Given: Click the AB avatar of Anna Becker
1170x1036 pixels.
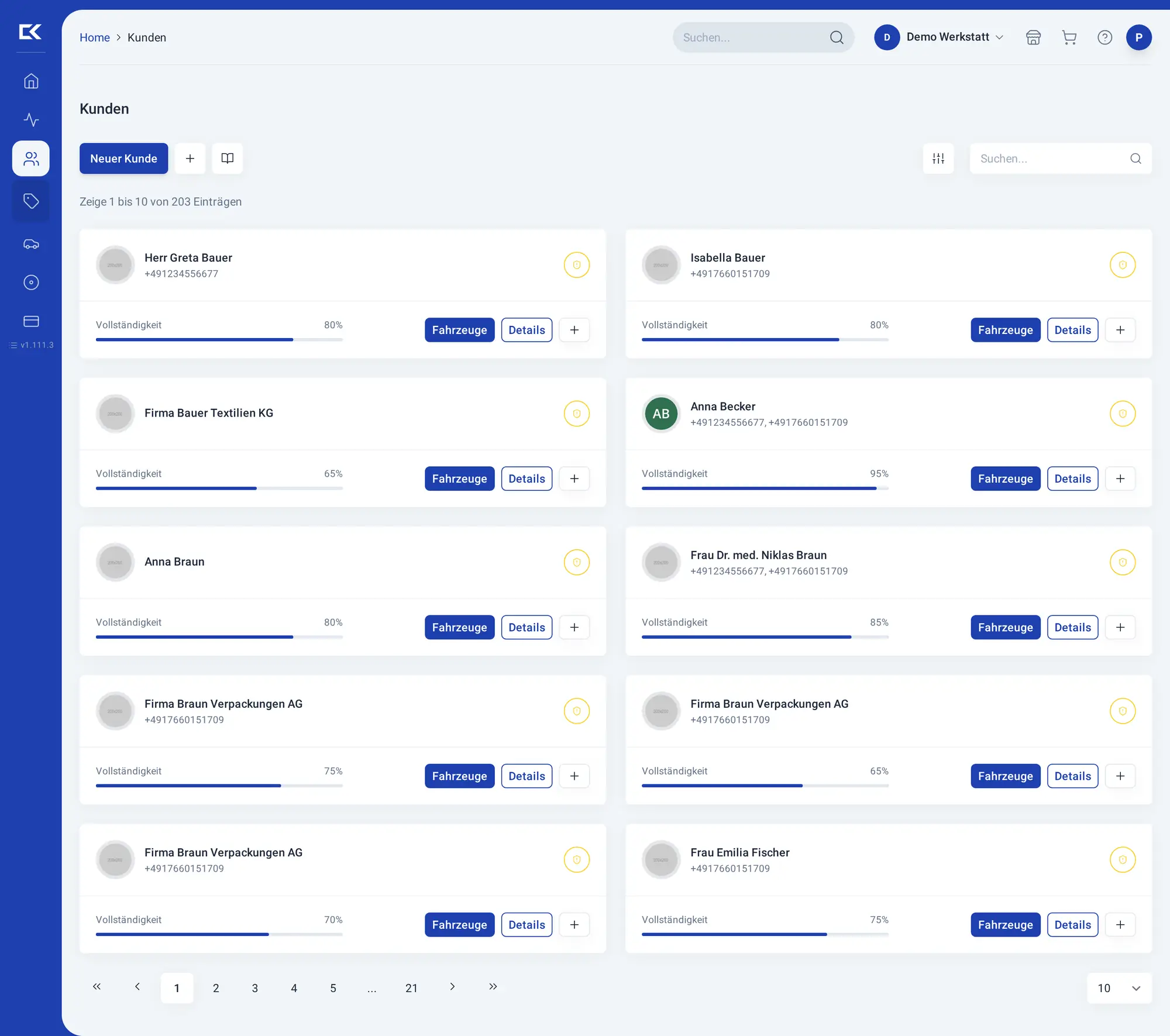Looking at the screenshot, I should [661, 414].
